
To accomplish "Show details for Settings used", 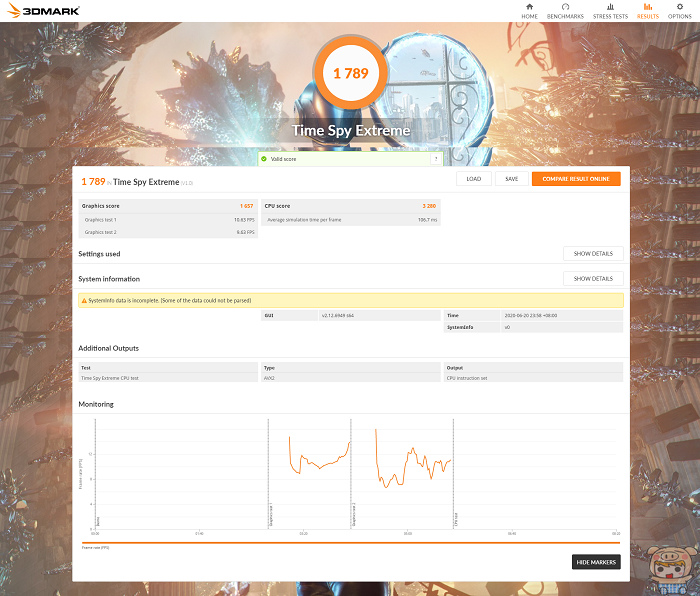I will pyautogui.click(x=593, y=254).
